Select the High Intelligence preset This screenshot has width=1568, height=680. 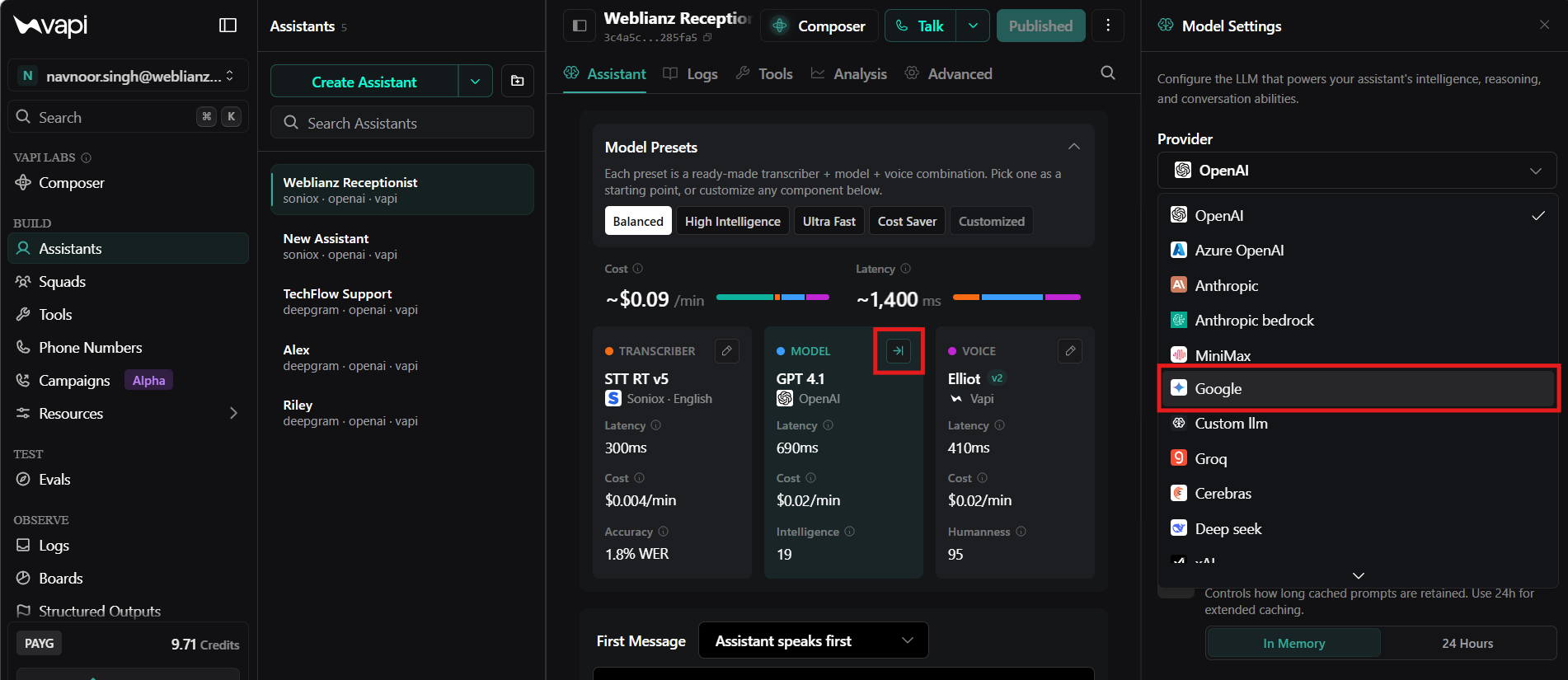[732, 221]
